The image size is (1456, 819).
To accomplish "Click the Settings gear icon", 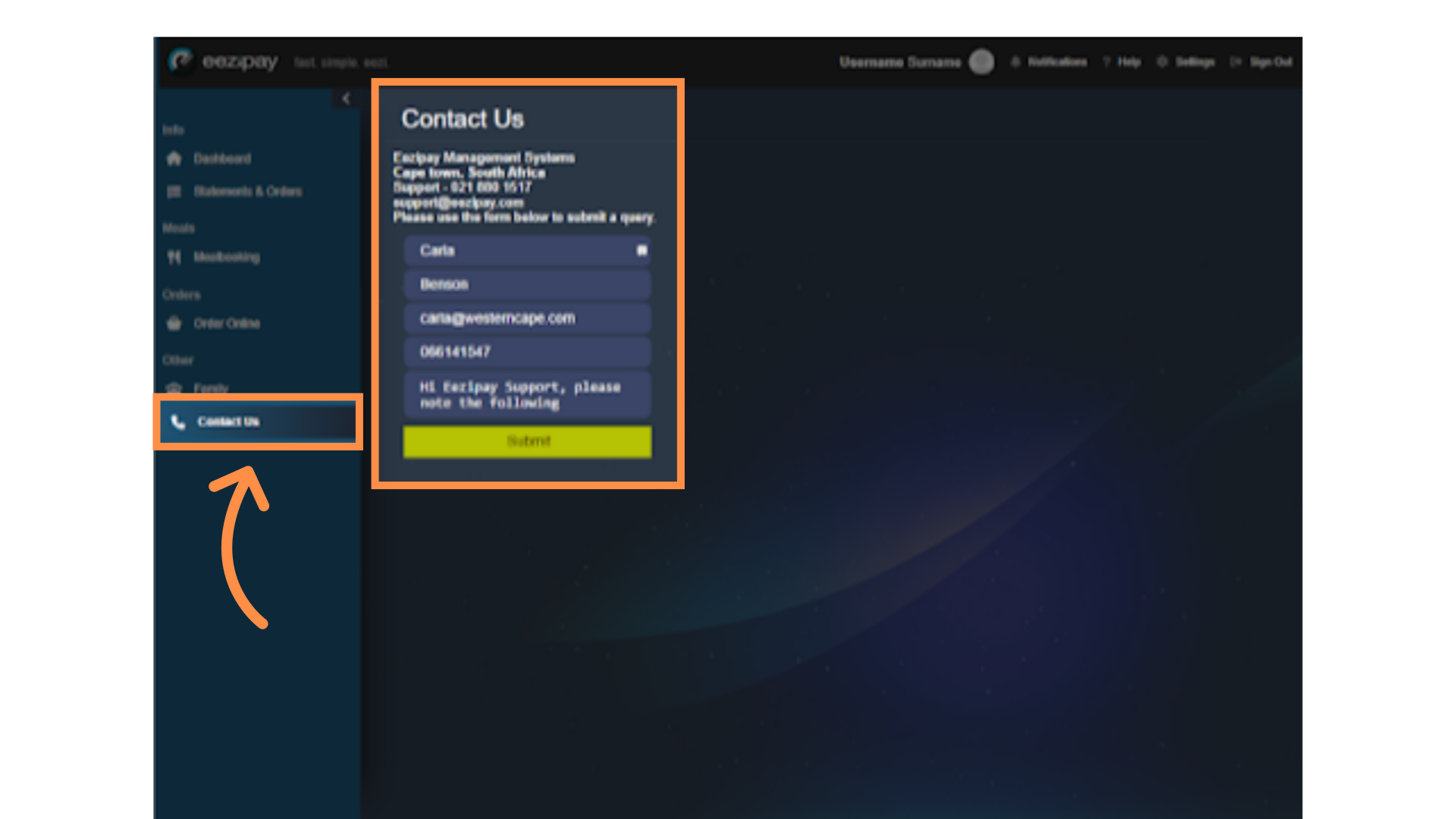I will pyautogui.click(x=1162, y=61).
